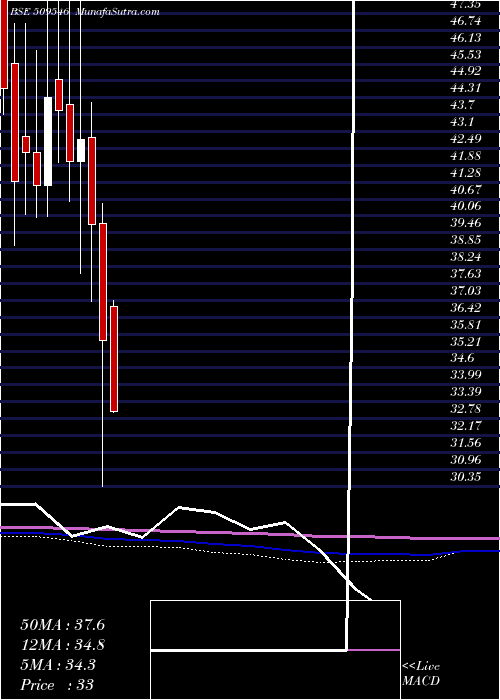The height and width of the screenshot is (700, 500).
Task: Click price axis label 31.56
Action: point(466,443)
